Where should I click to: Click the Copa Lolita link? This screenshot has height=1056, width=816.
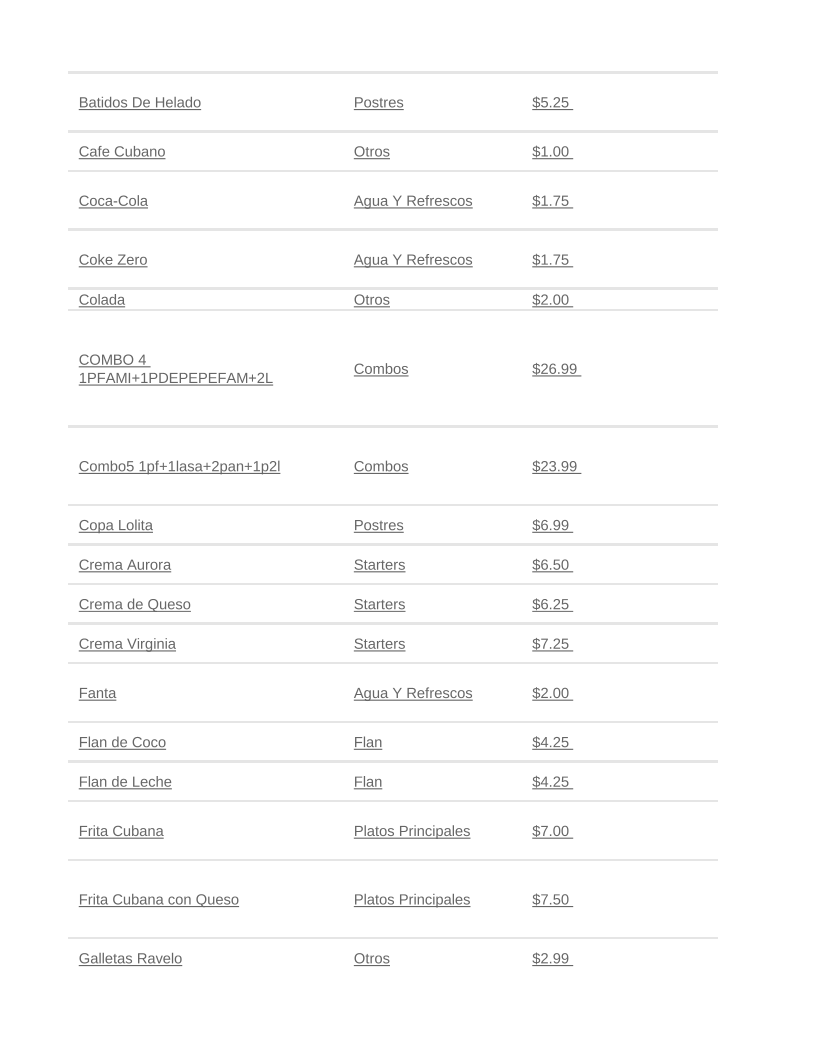[115, 526]
